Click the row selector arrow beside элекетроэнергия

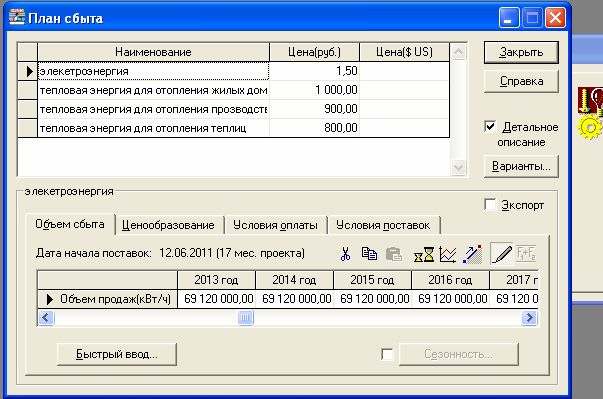[x=28, y=71]
